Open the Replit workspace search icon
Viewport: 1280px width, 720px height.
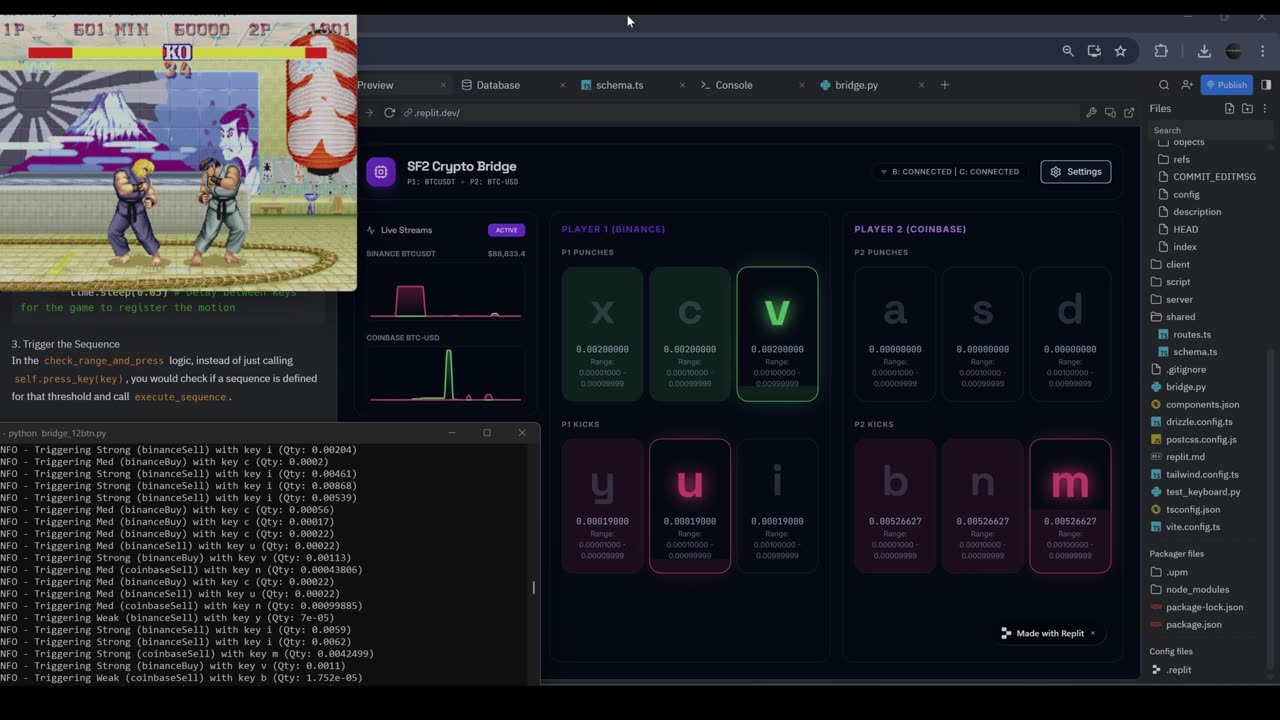pos(1164,85)
